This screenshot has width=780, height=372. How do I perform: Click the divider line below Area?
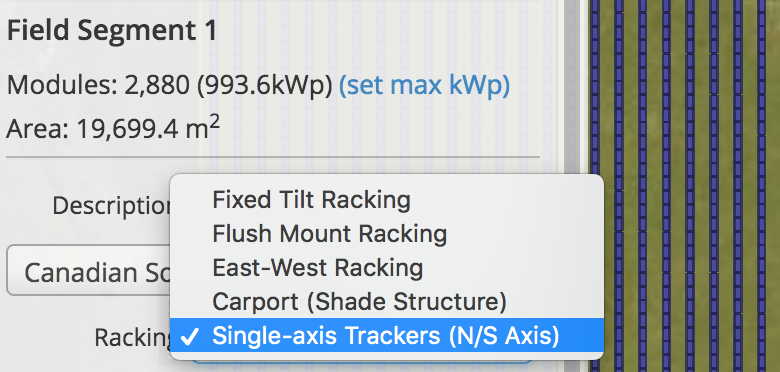tap(273, 157)
